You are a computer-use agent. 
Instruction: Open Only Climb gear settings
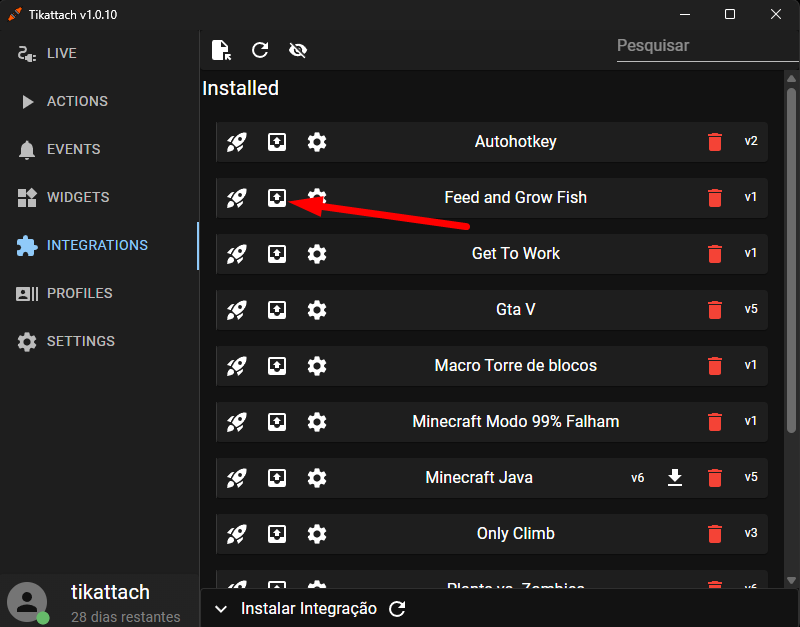click(x=317, y=535)
